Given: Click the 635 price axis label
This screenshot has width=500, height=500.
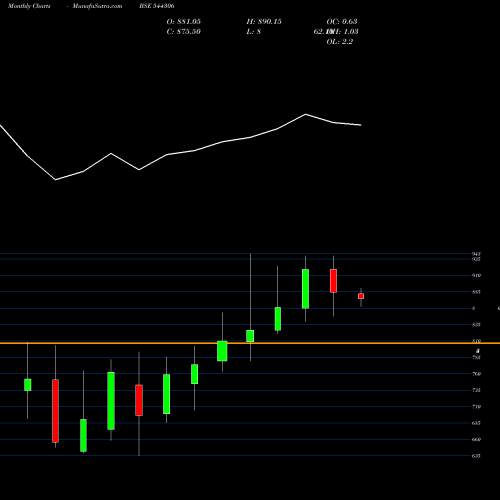Looking at the screenshot, I should point(476,456).
